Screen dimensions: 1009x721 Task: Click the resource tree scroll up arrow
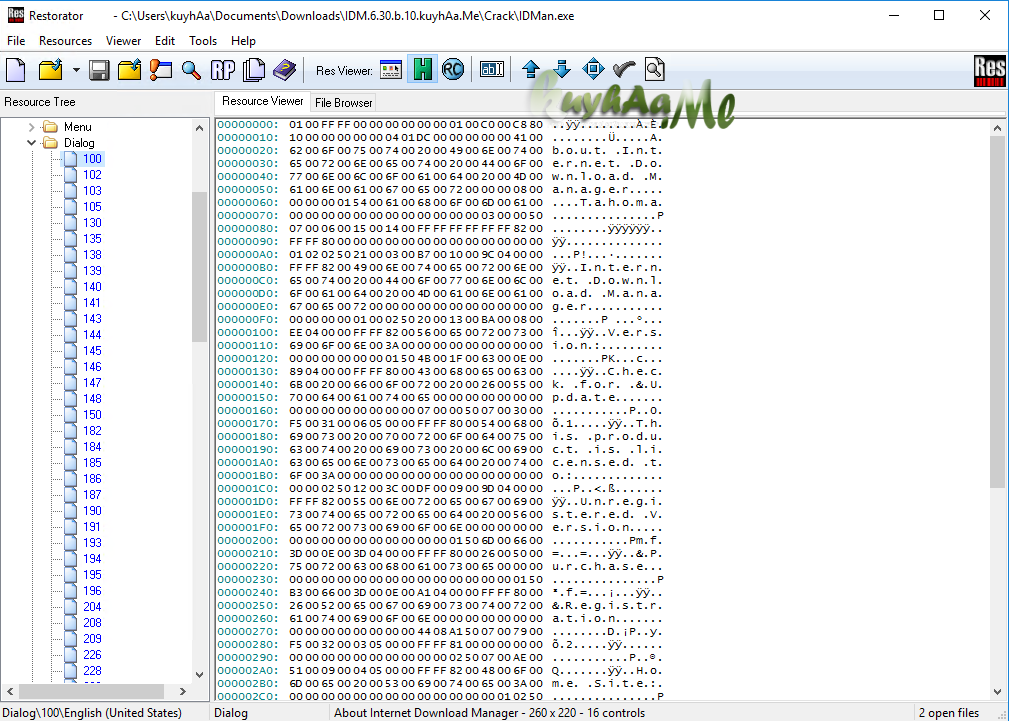click(x=199, y=128)
